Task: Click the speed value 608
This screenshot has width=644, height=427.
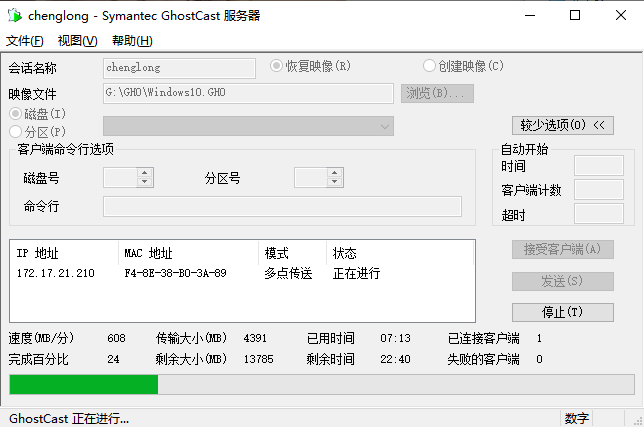Action: pyautogui.click(x=116, y=338)
